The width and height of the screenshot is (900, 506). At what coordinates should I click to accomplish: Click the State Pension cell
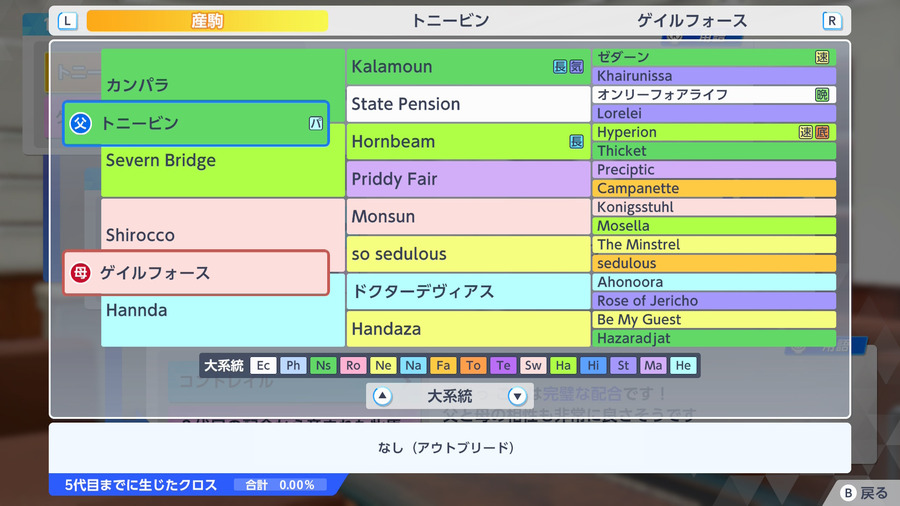[468, 104]
